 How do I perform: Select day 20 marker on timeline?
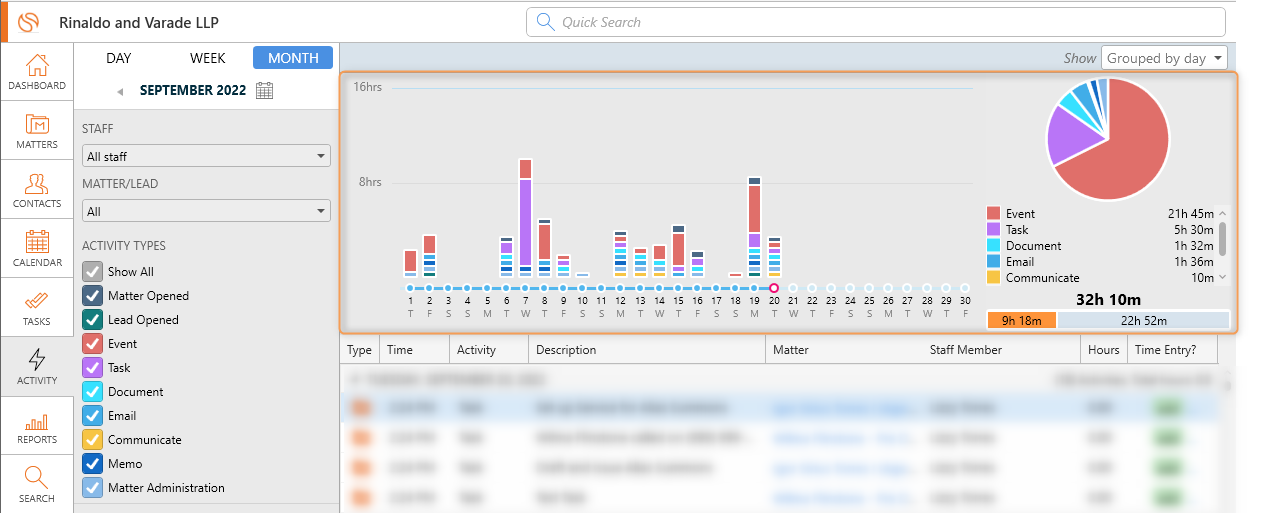point(774,288)
